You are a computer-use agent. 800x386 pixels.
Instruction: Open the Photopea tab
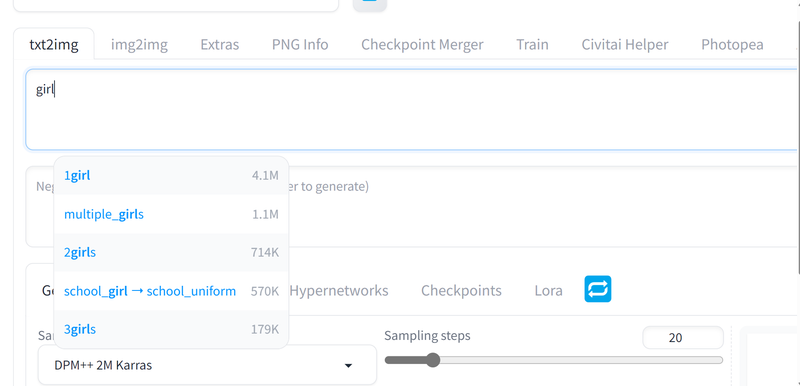click(x=732, y=44)
